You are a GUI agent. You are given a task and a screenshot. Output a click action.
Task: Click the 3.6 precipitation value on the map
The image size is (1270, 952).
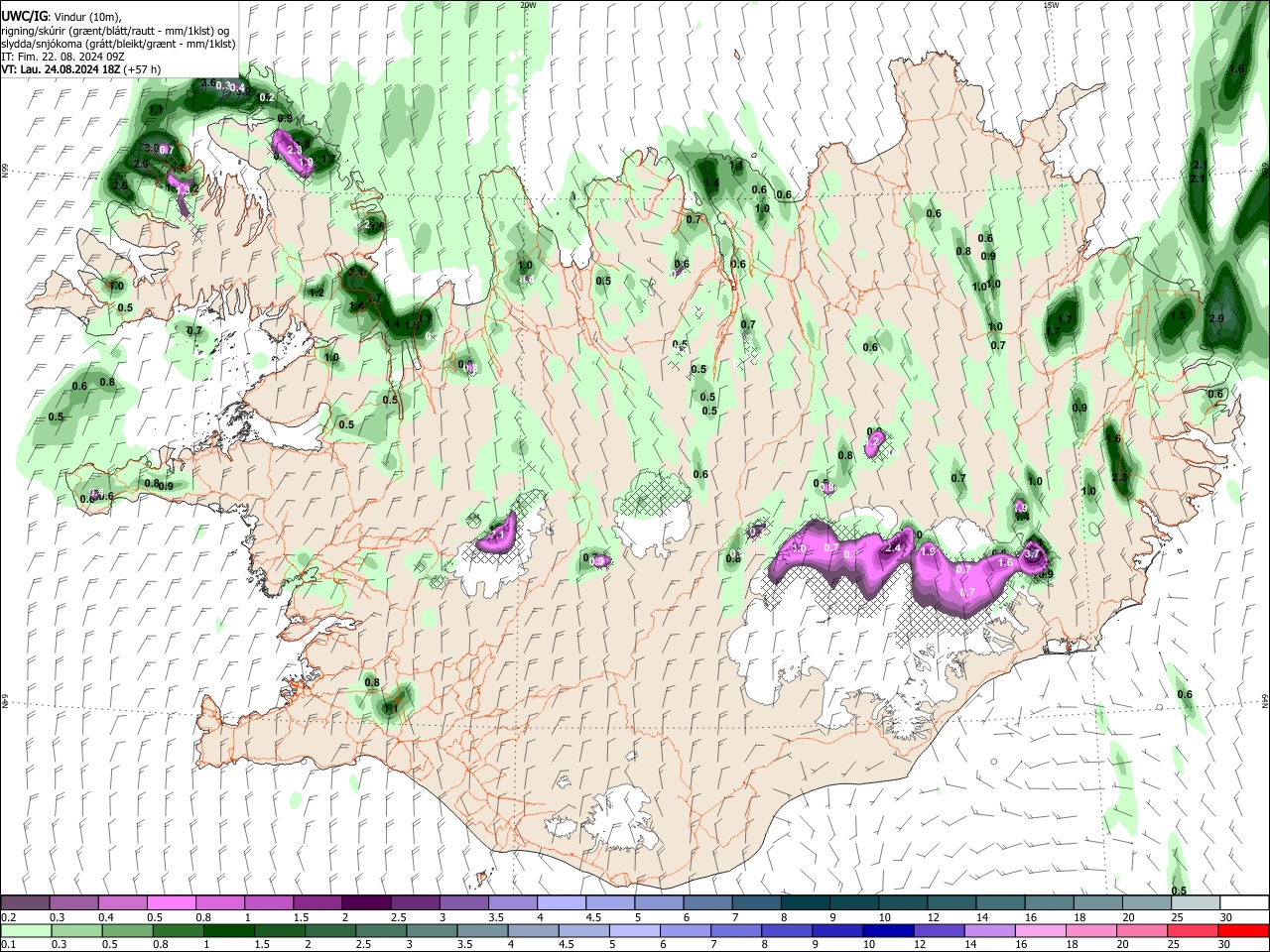click(208, 84)
